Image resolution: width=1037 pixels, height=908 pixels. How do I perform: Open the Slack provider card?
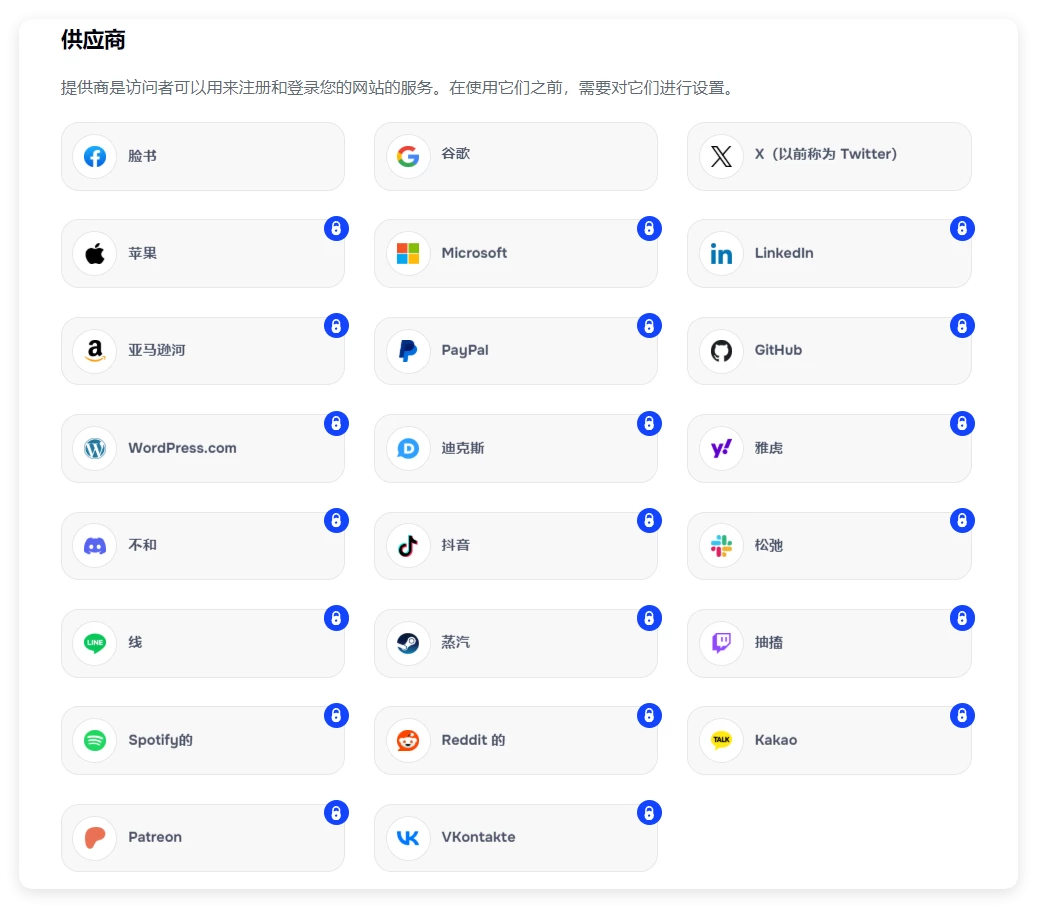(828, 546)
